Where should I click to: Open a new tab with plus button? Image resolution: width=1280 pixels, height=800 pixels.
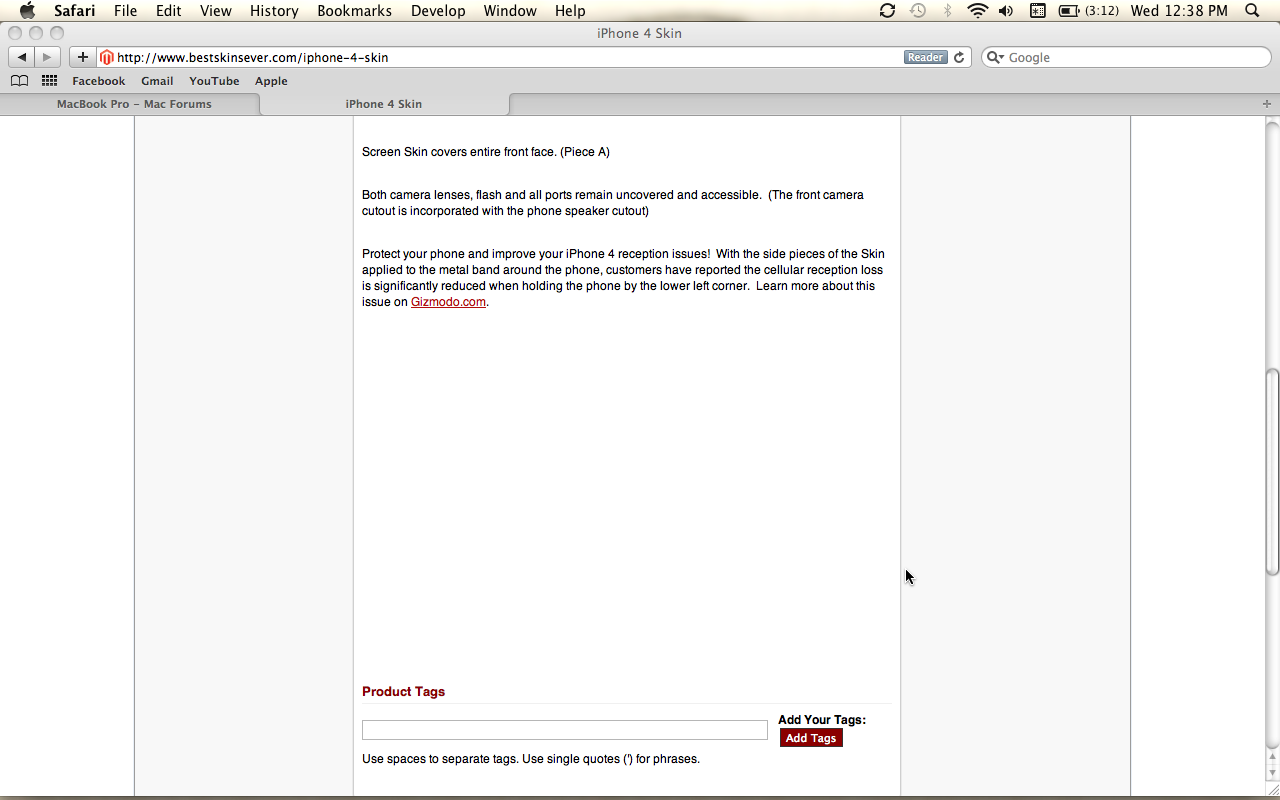(x=1267, y=104)
